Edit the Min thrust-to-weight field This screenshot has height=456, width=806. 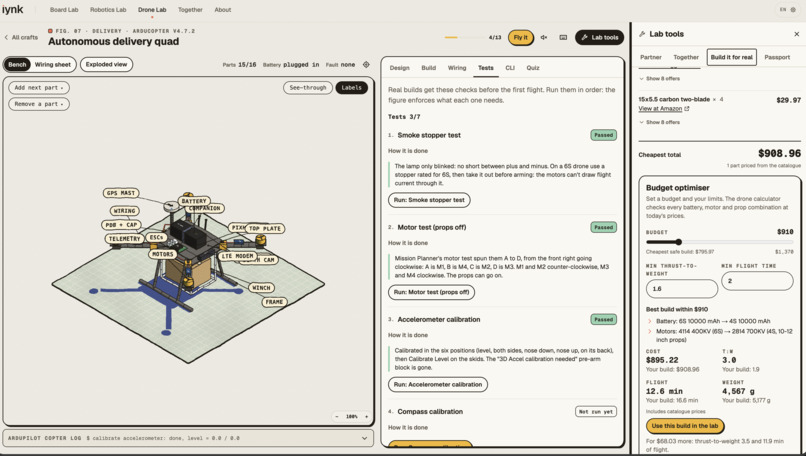(x=682, y=289)
